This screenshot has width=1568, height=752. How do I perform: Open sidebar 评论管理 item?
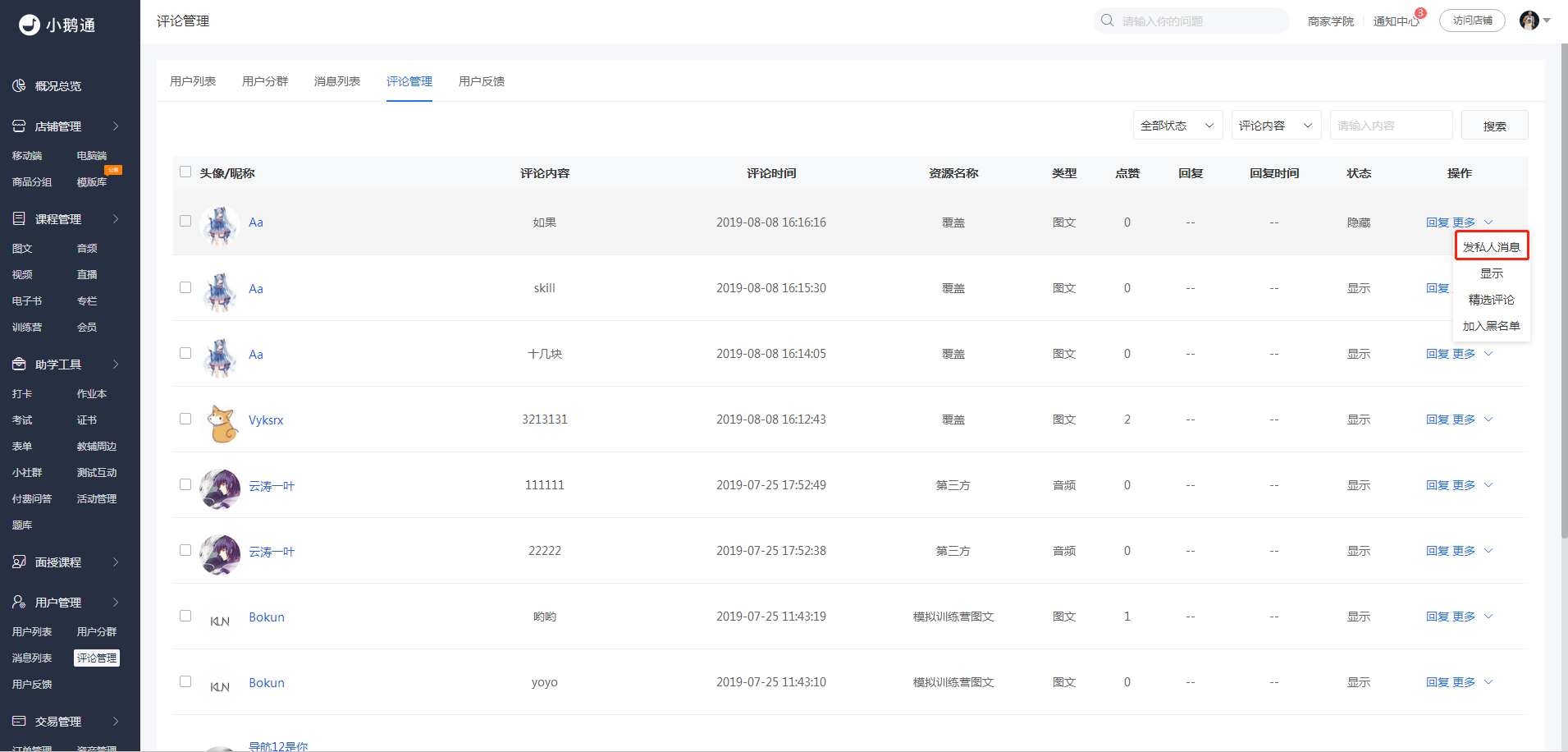tap(97, 658)
